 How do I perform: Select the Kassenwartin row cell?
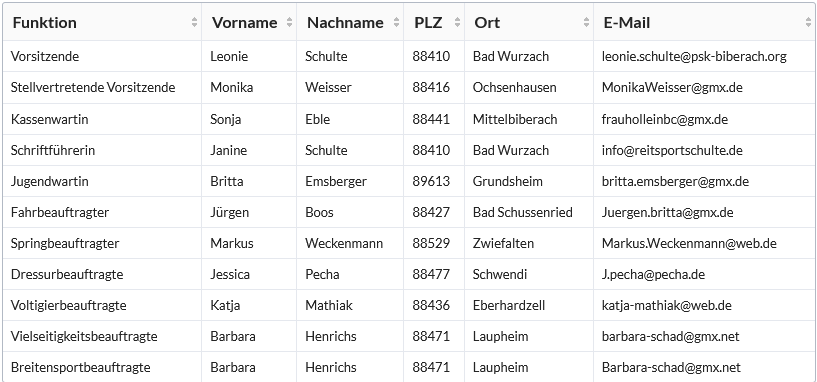point(102,119)
